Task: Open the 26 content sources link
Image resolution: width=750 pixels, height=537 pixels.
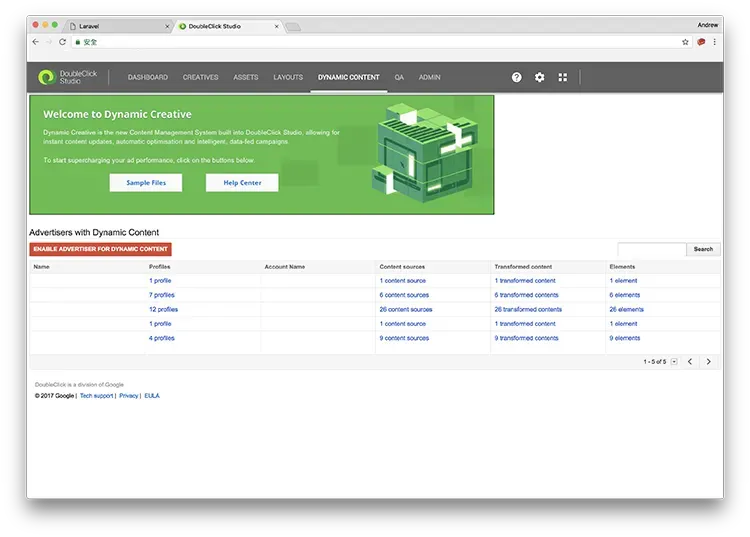Action: click(x=406, y=310)
